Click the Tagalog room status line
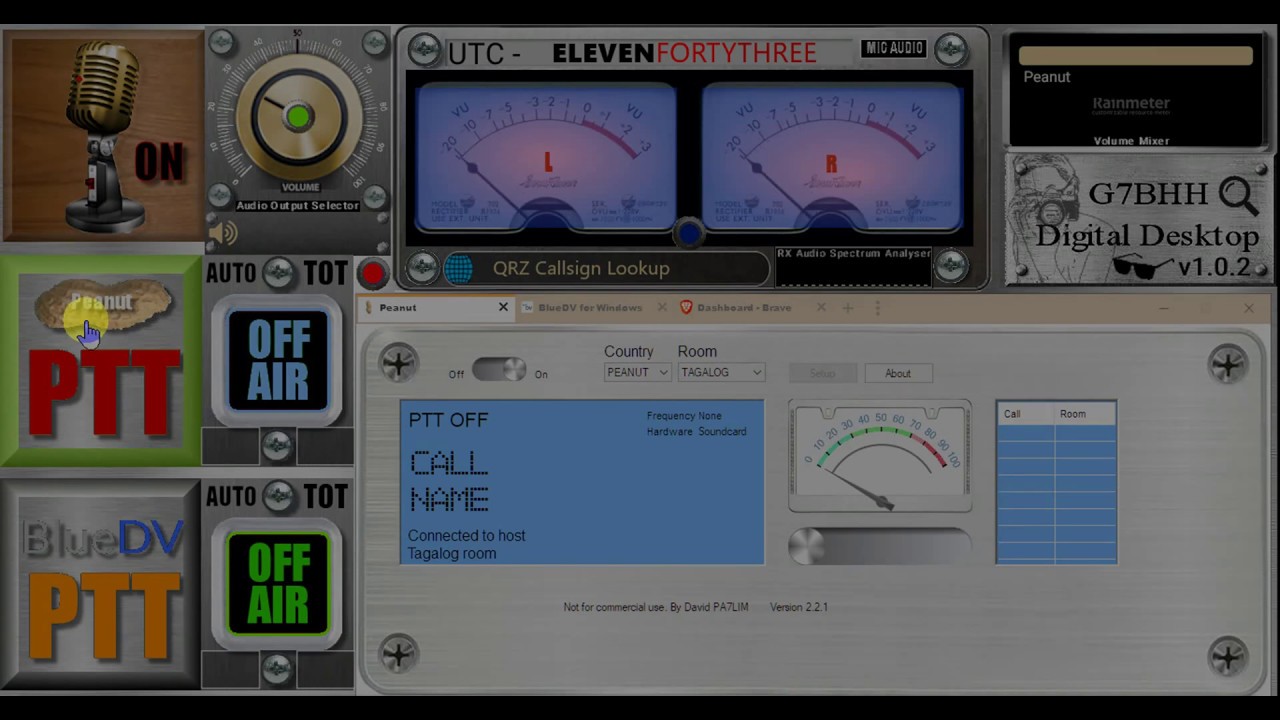Image resolution: width=1280 pixels, height=720 pixels. [x=452, y=554]
